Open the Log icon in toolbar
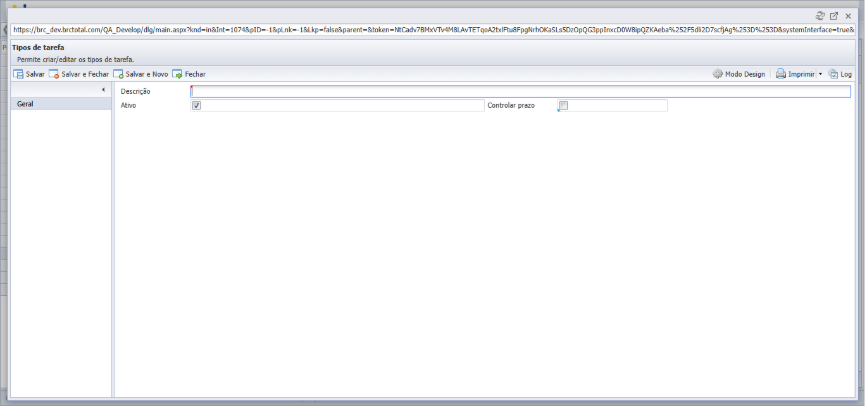The image size is (865, 406). click(x=833, y=74)
